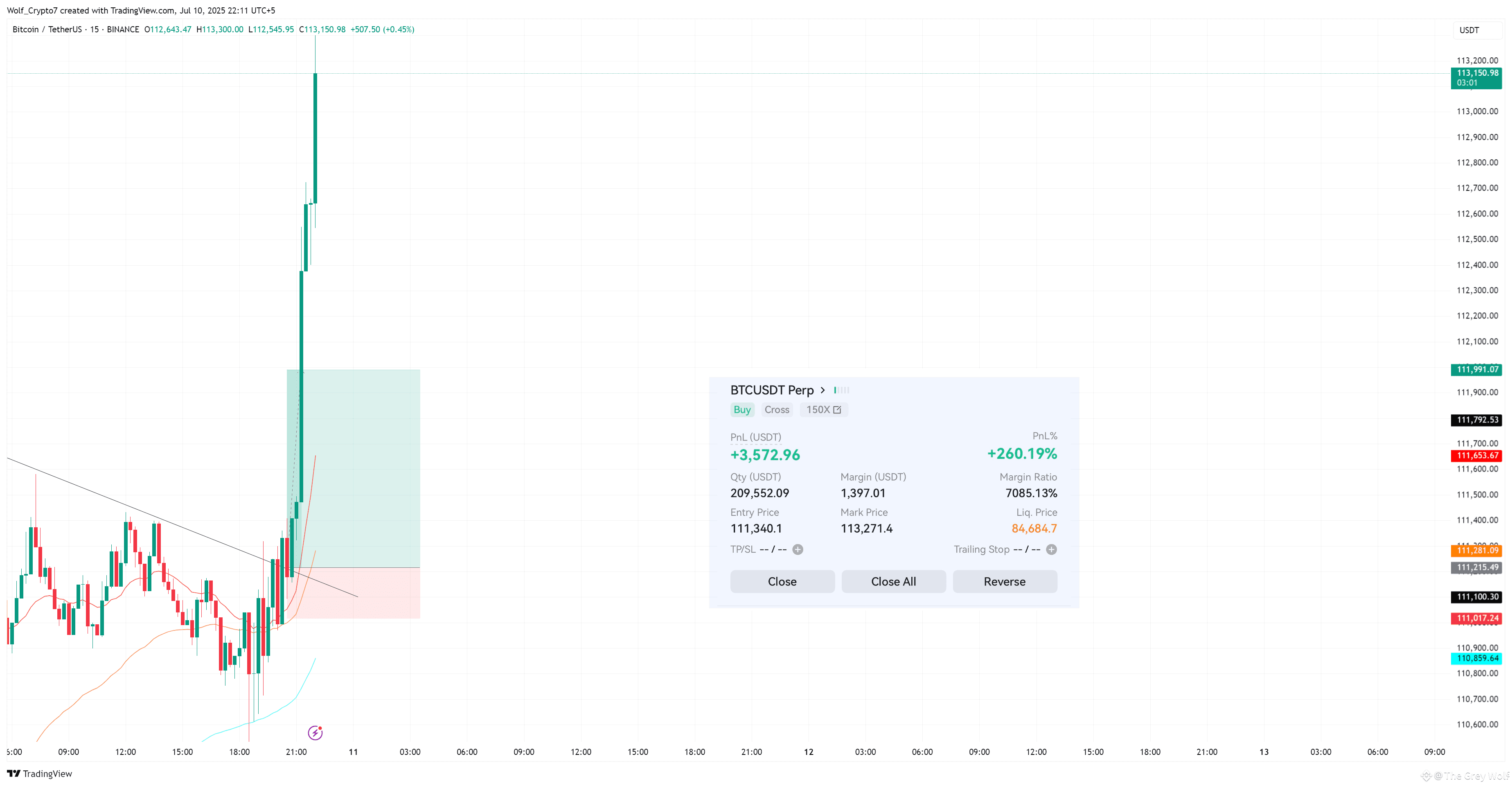Click the plus icon next to TP/SL

[798, 549]
